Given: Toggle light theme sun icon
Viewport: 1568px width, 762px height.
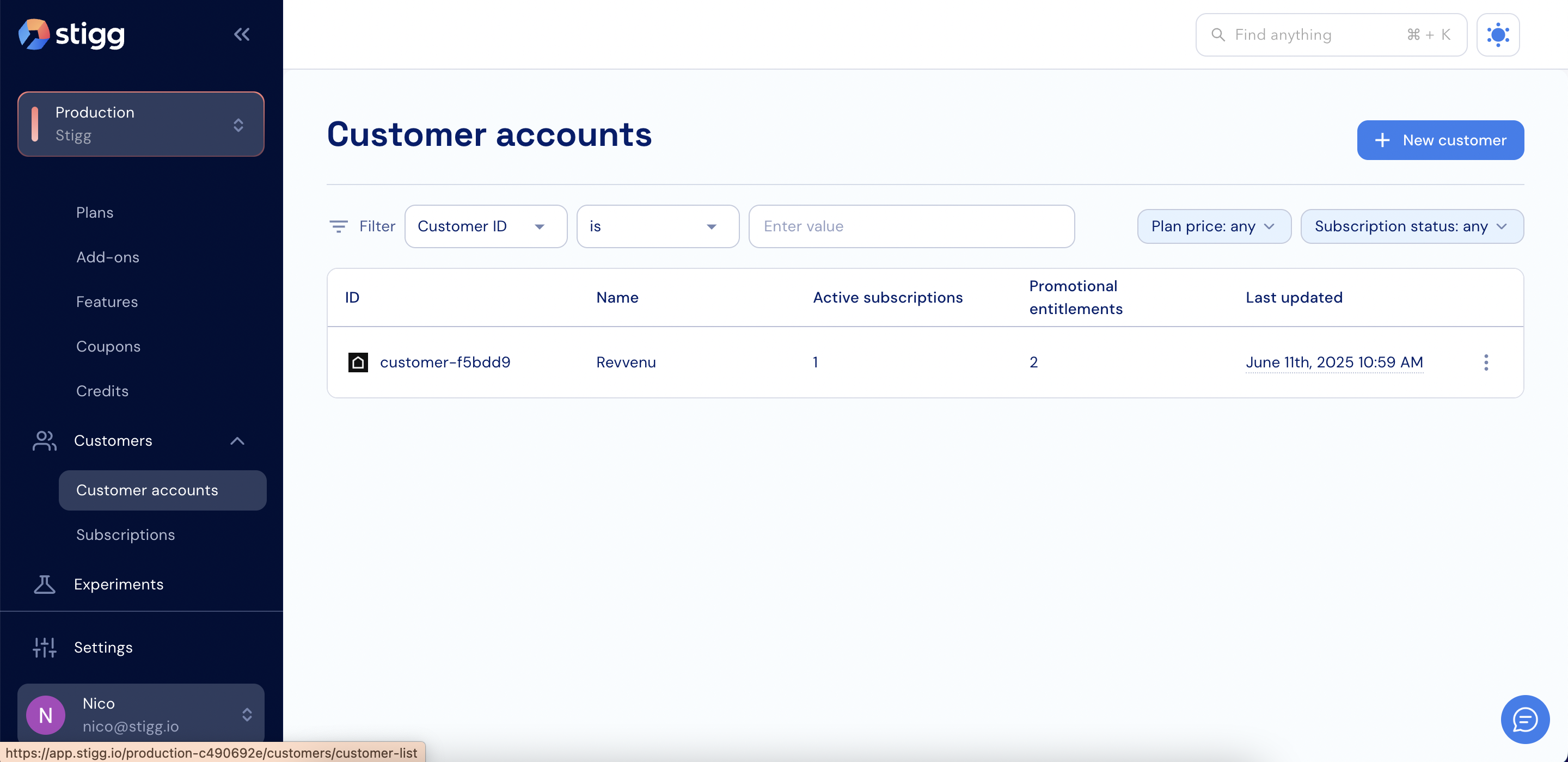Looking at the screenshot, I should (1497, 35).
